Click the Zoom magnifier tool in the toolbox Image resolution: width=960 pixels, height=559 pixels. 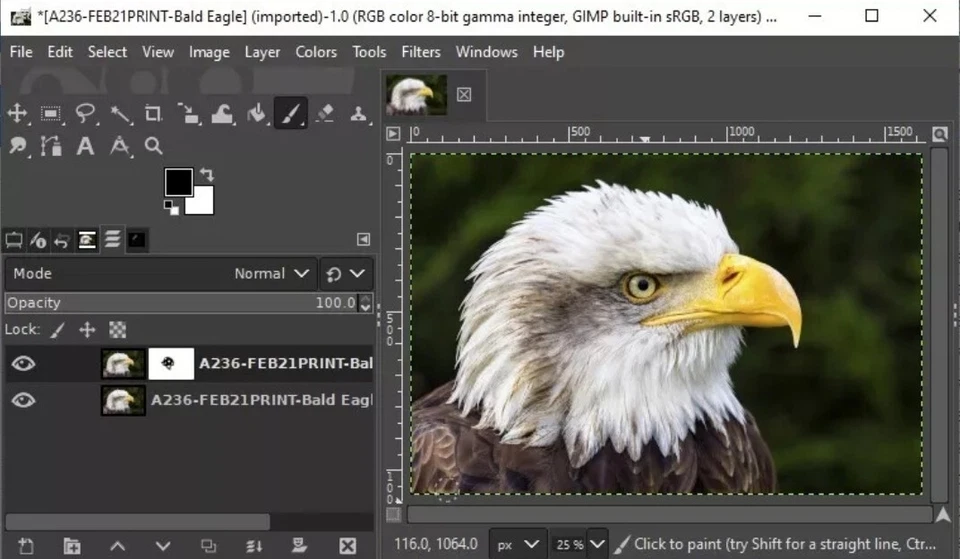click(153, 146)
